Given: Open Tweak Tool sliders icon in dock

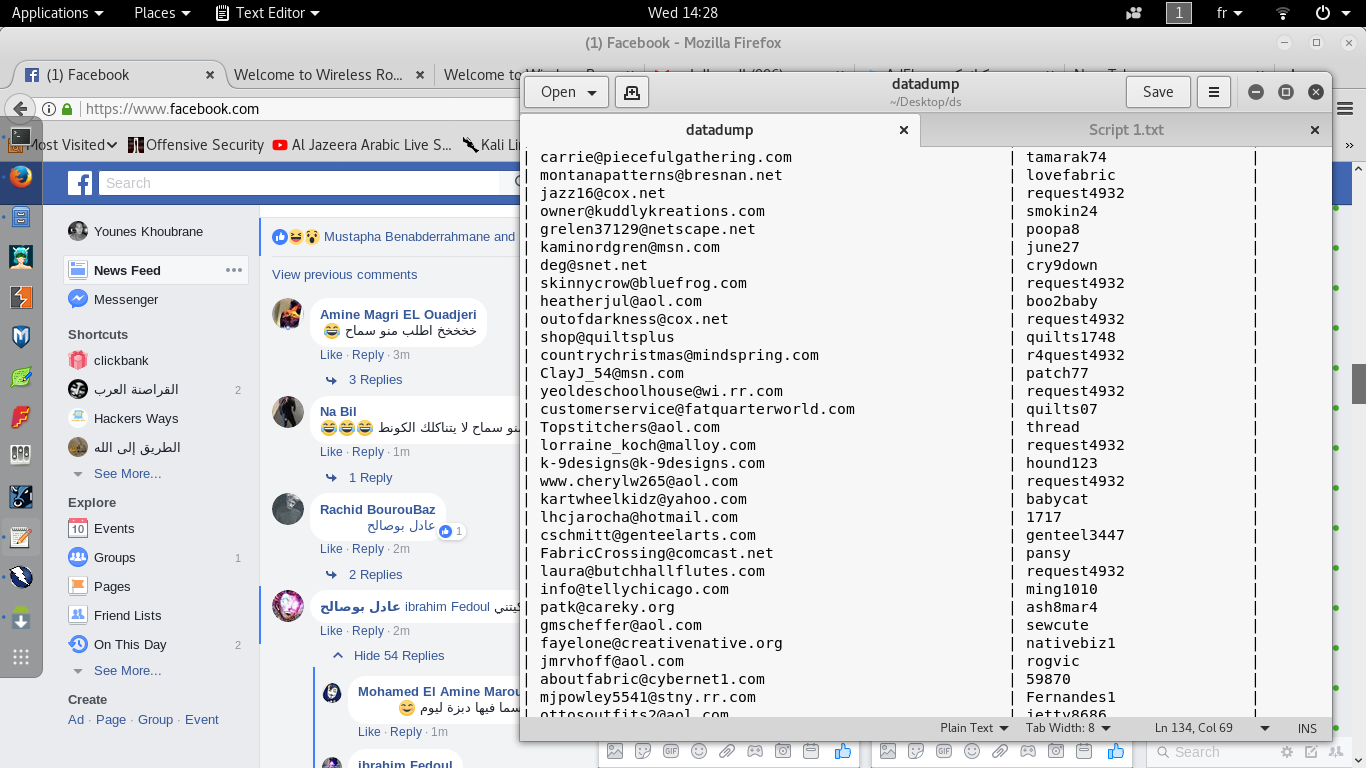Looking at the screenshot, I should [x=21, y=456].
